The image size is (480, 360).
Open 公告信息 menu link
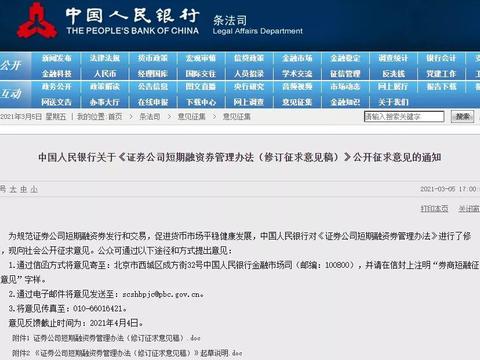[x=153, y=87]
